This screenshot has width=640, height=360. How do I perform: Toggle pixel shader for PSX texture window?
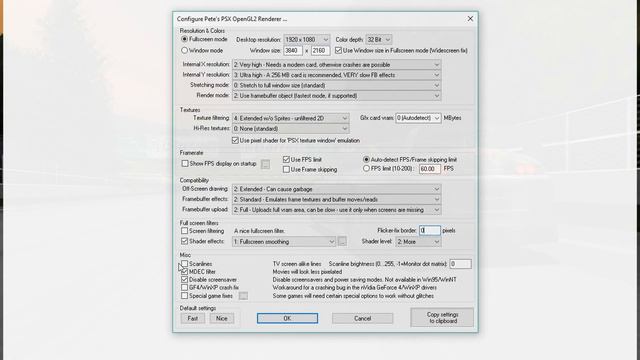click(x=235, y=140)
